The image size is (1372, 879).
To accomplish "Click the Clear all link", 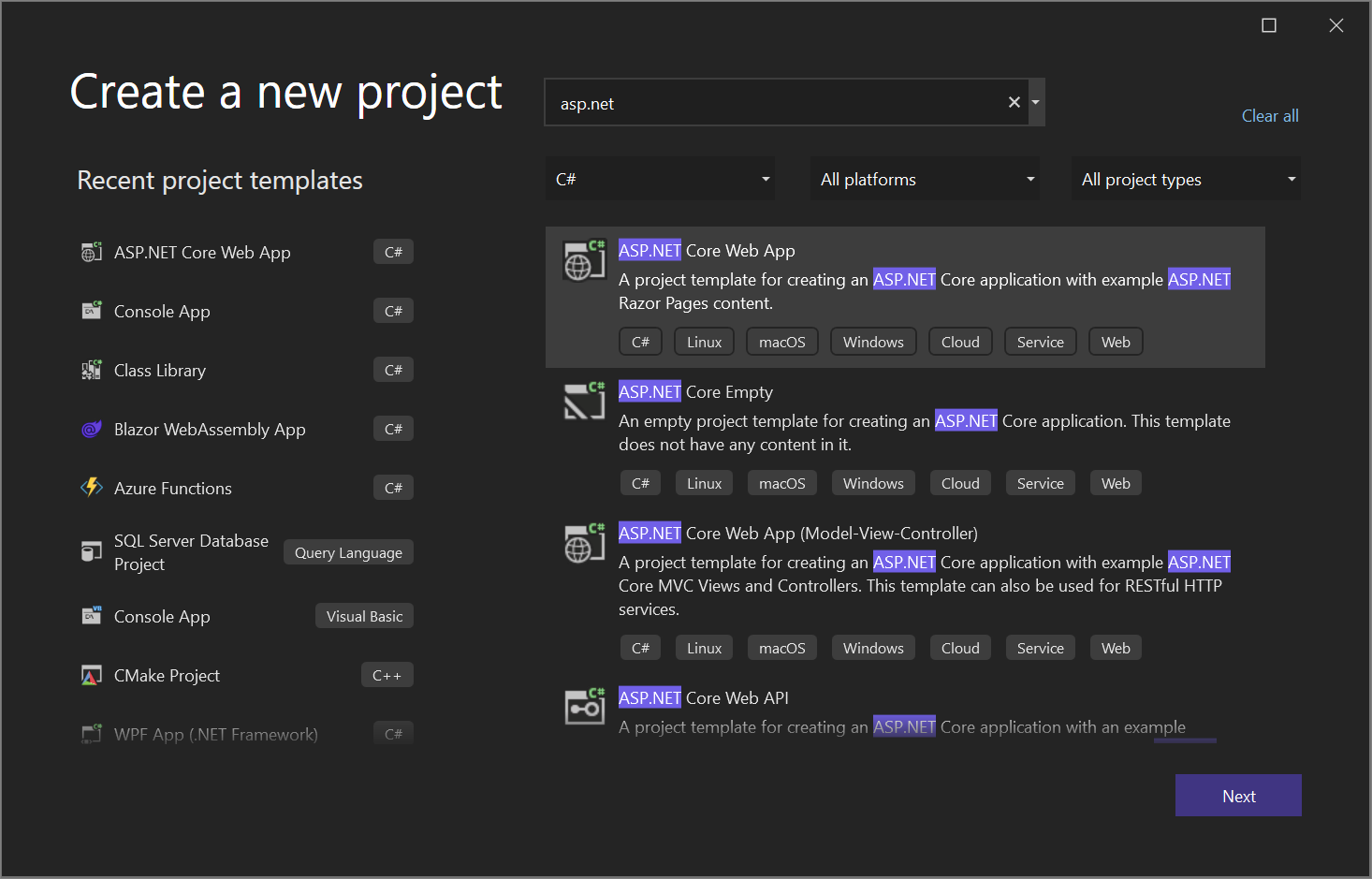I will (1269, 115).
